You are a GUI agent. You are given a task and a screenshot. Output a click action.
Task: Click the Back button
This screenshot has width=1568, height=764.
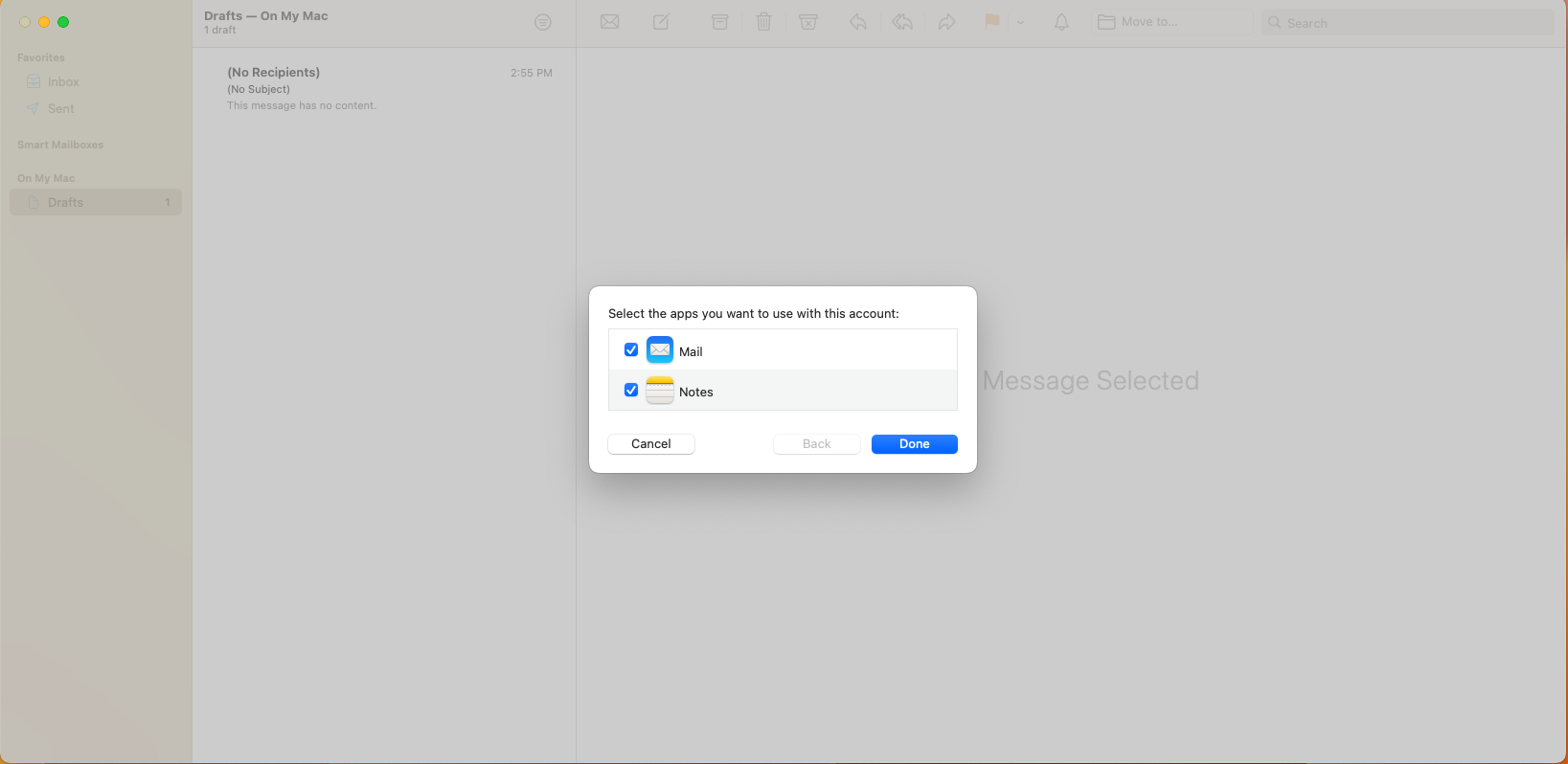coord(817,444)
